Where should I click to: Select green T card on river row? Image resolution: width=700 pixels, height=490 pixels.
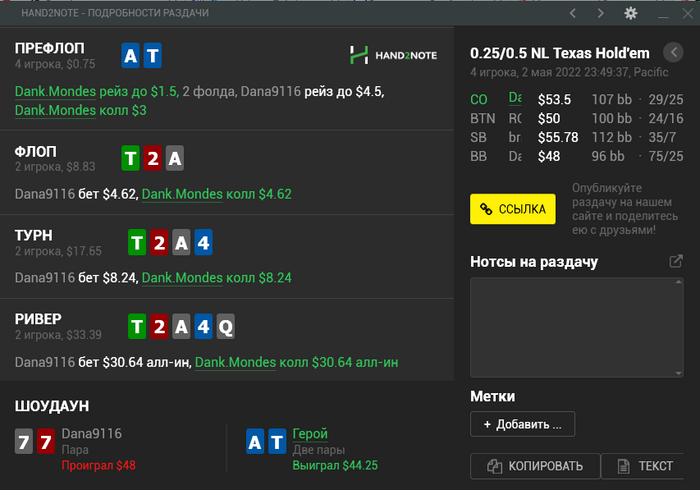coord(137,327)
